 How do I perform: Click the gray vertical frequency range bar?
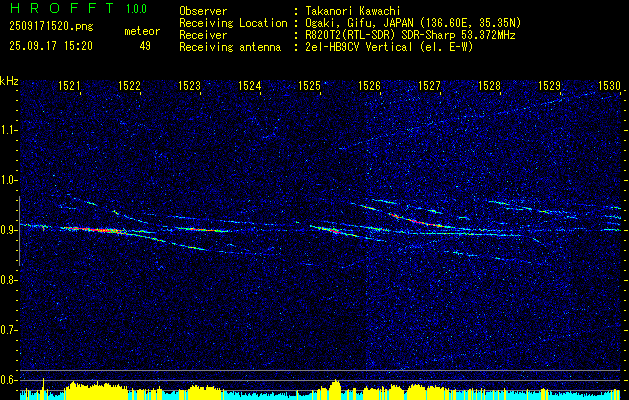click(19, 231)
